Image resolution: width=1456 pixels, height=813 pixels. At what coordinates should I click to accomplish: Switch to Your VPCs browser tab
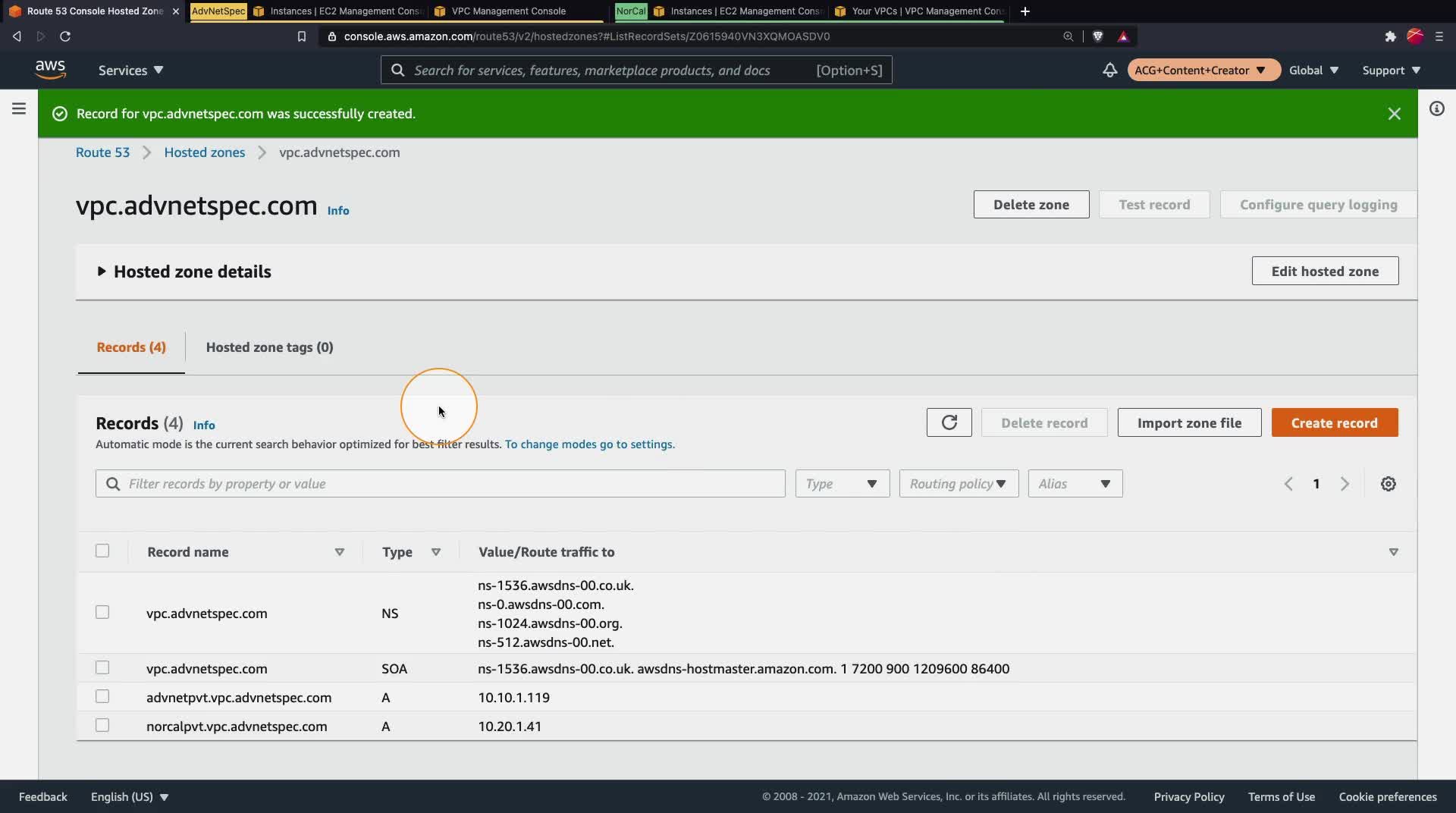point(919,11)
